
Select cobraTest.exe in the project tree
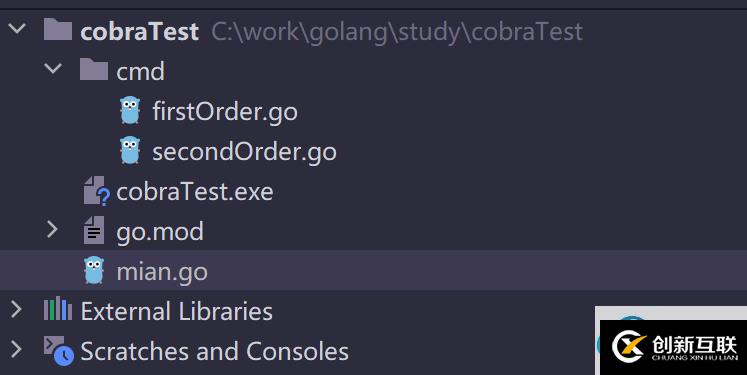pyautogui.click(x=195, y=192)
